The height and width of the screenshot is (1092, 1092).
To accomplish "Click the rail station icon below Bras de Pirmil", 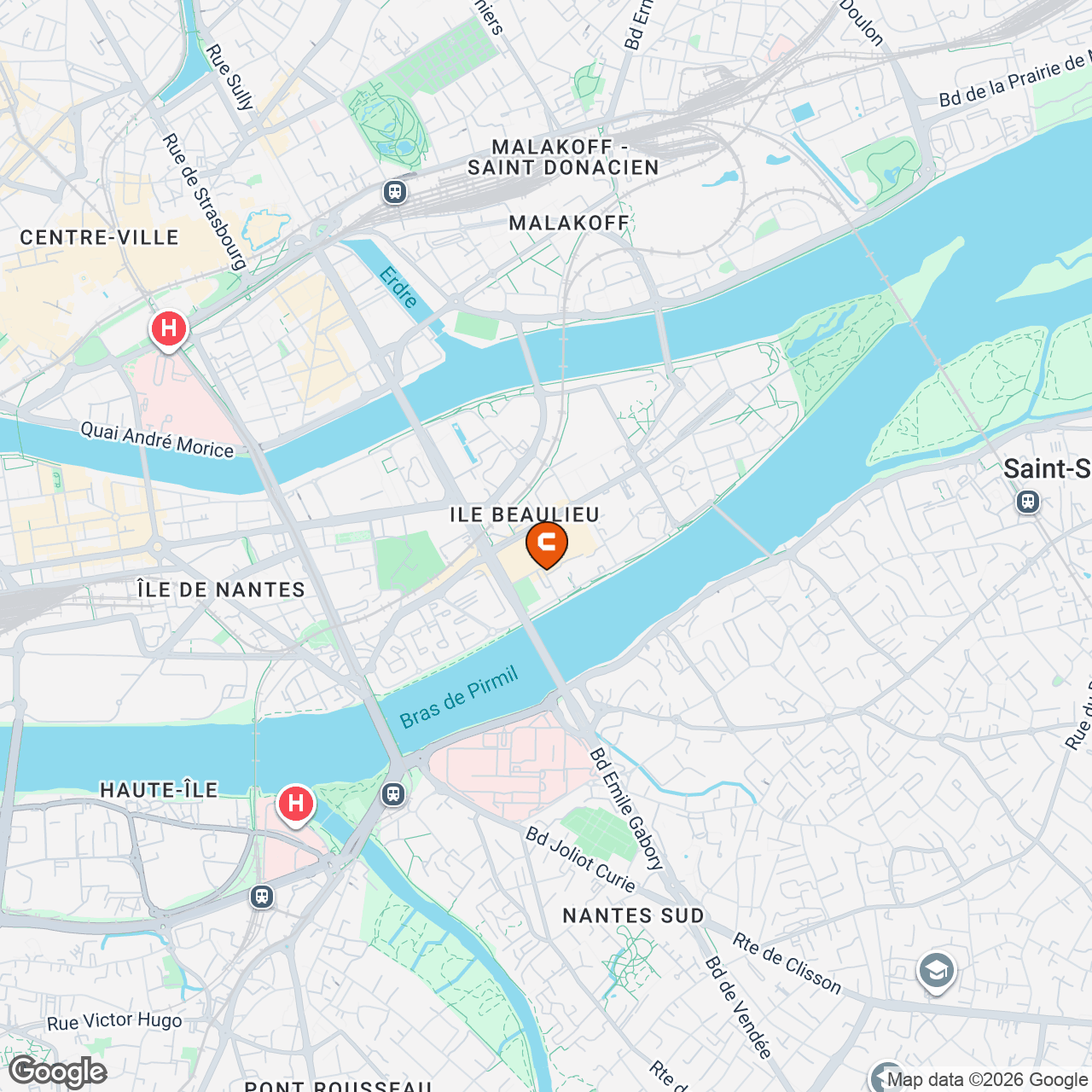I will pos(393,794).
